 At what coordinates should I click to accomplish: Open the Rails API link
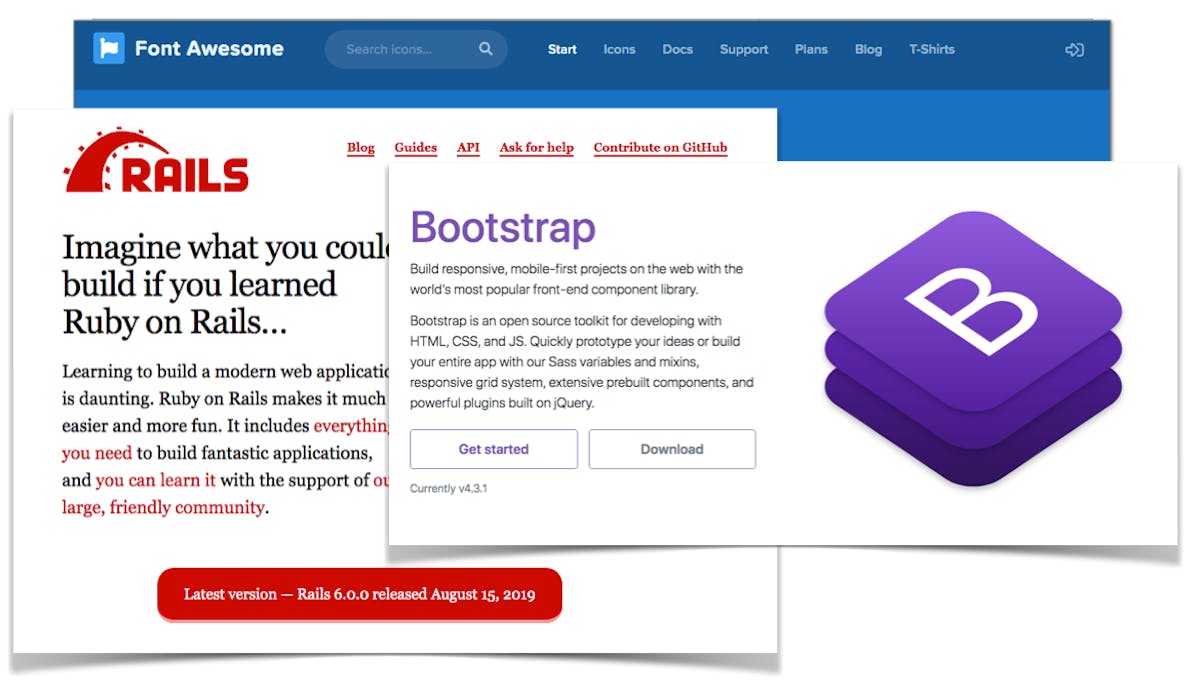[x=467, y=148]
